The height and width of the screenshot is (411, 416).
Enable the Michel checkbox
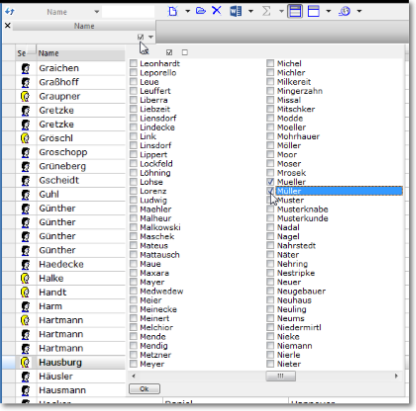click(270, 63)
